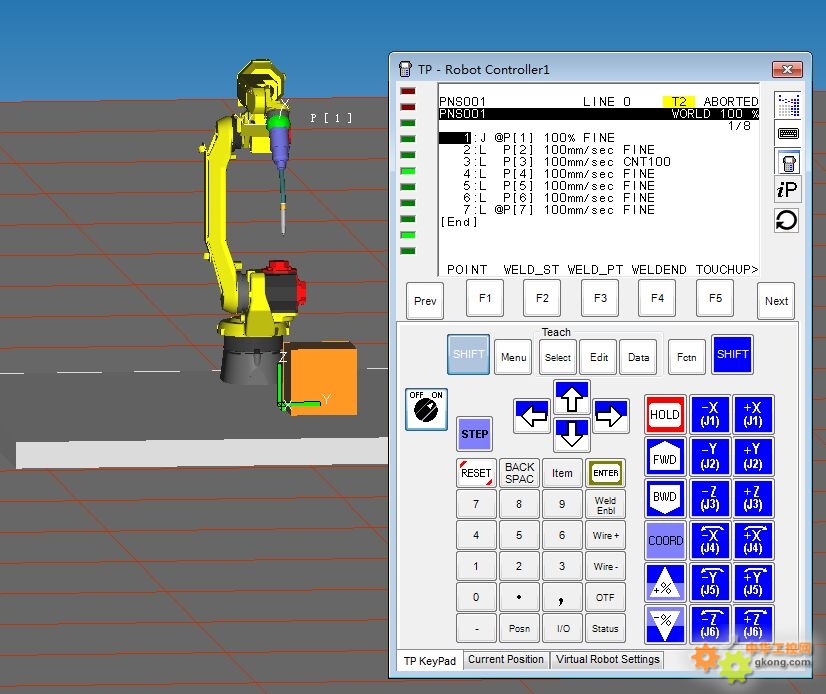The image size is (826, 694).
Task: Click the F2 function key
Action: (x=542, y=298)
